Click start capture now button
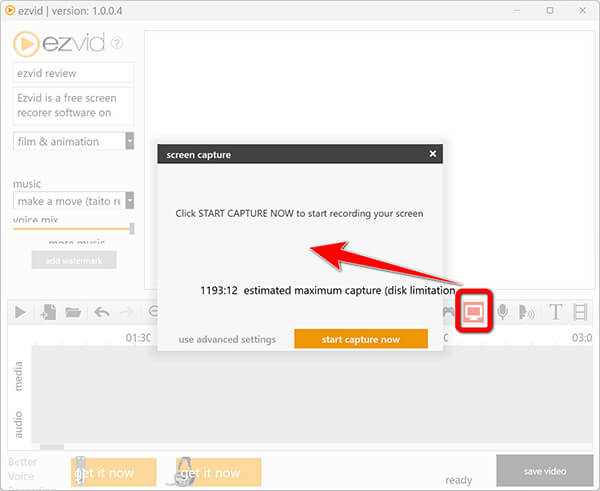Image resolution: width=600 pixels, height=491 pixels. click(x=361, y=339)
